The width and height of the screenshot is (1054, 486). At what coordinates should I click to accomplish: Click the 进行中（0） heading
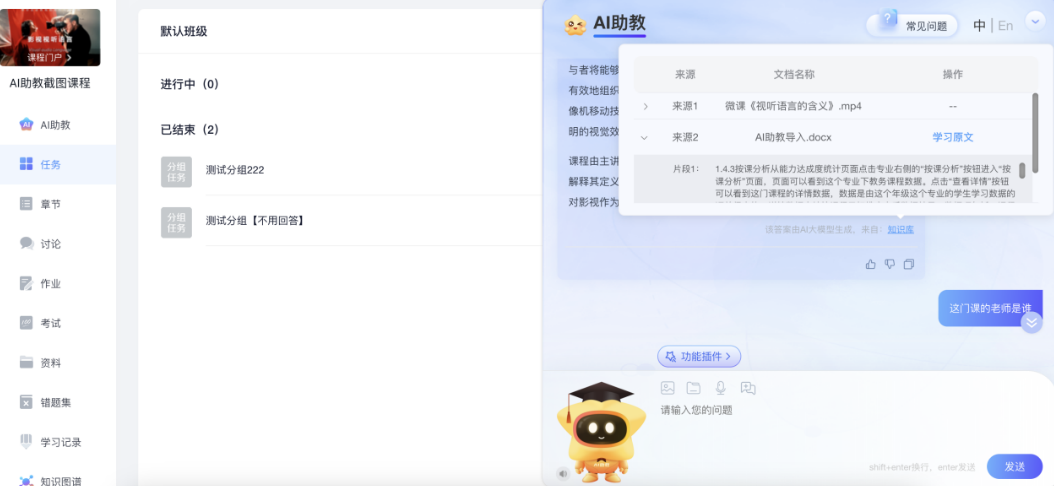[x=190, y=84]
